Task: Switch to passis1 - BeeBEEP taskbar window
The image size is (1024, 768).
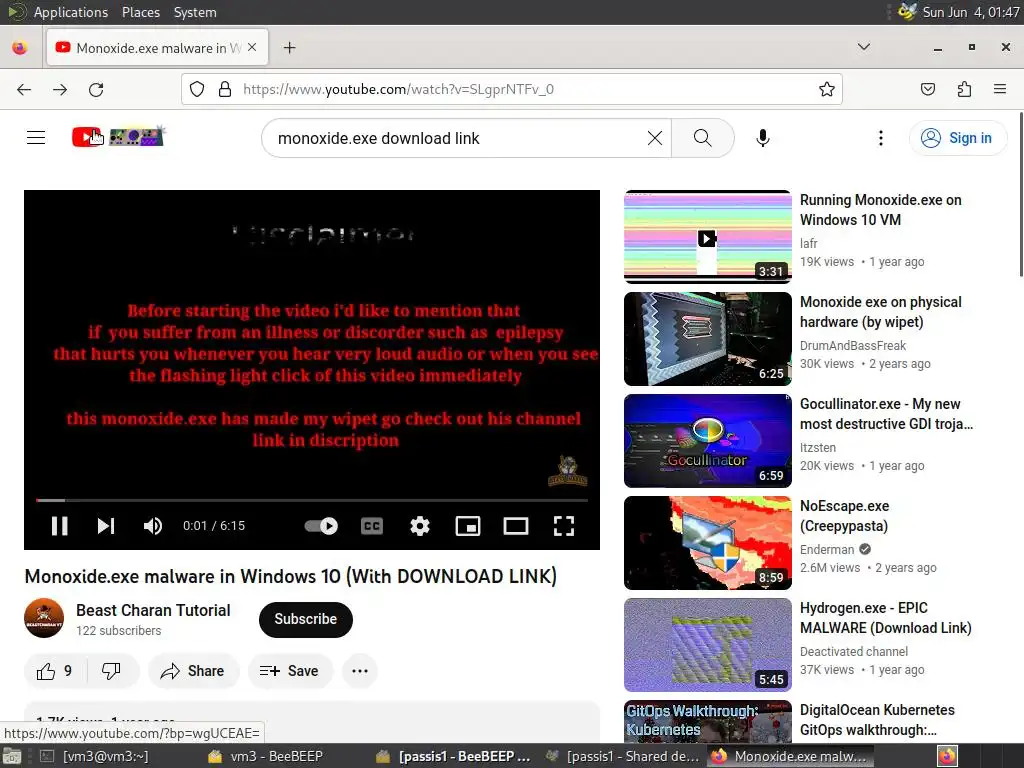Action: [x=454, y=756]
